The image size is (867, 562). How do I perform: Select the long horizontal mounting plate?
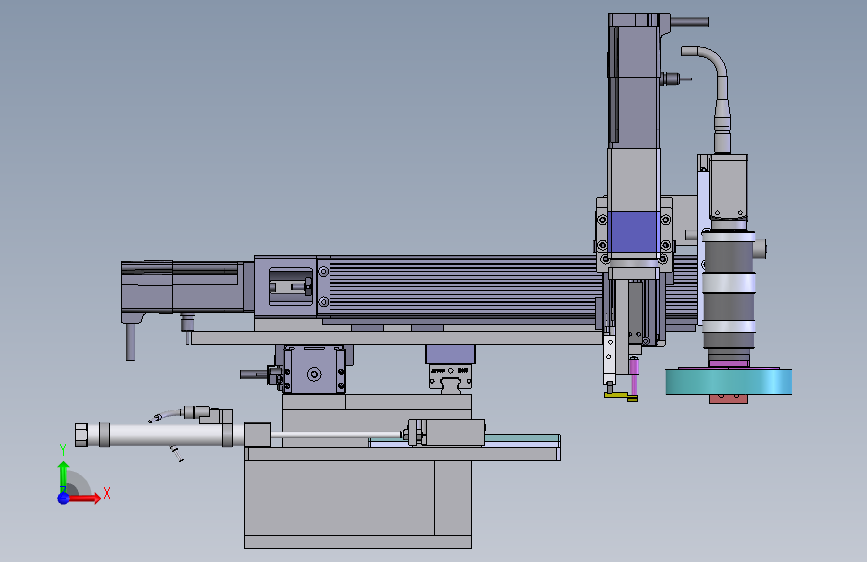click(x=397, y=338)
